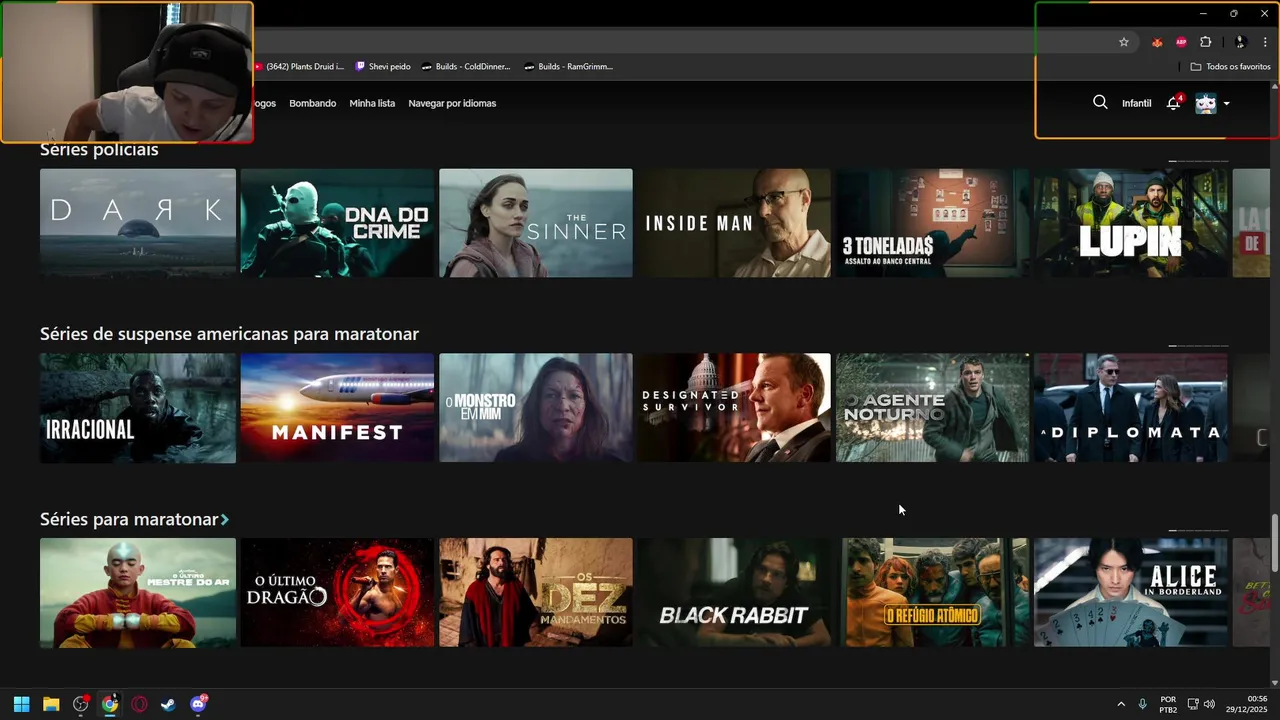
Task: Switch to the Infantil section
Action: click(1136, 103)
